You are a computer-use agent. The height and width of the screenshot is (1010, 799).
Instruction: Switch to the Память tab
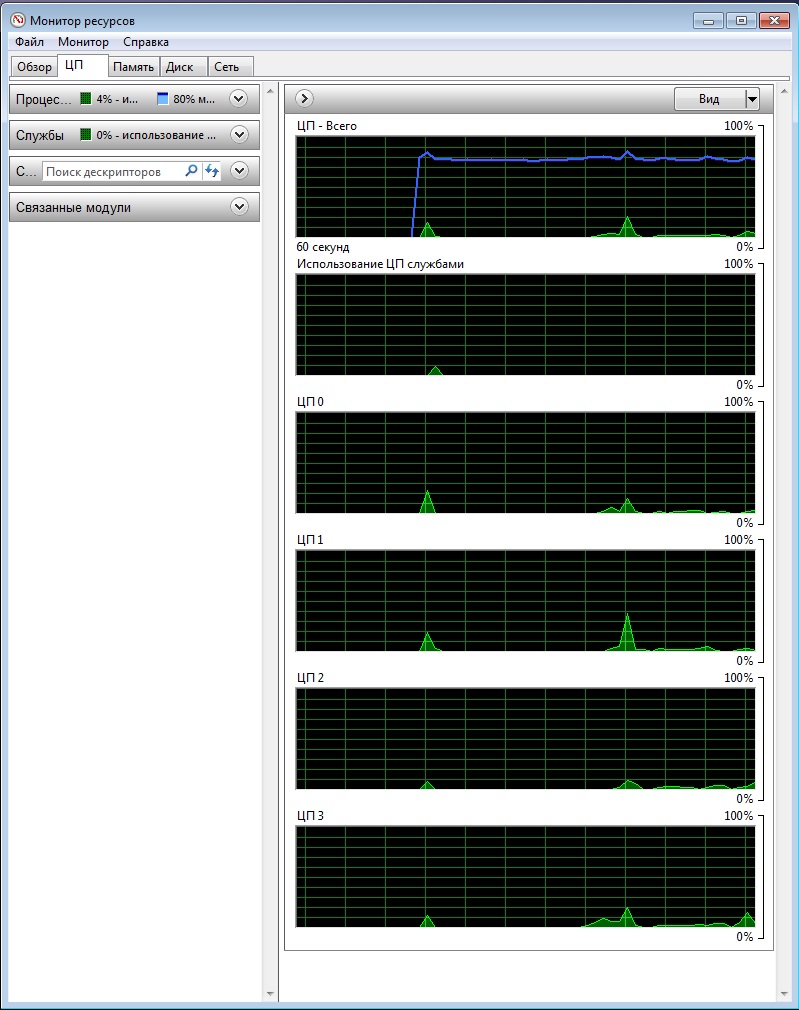point(133,67)
